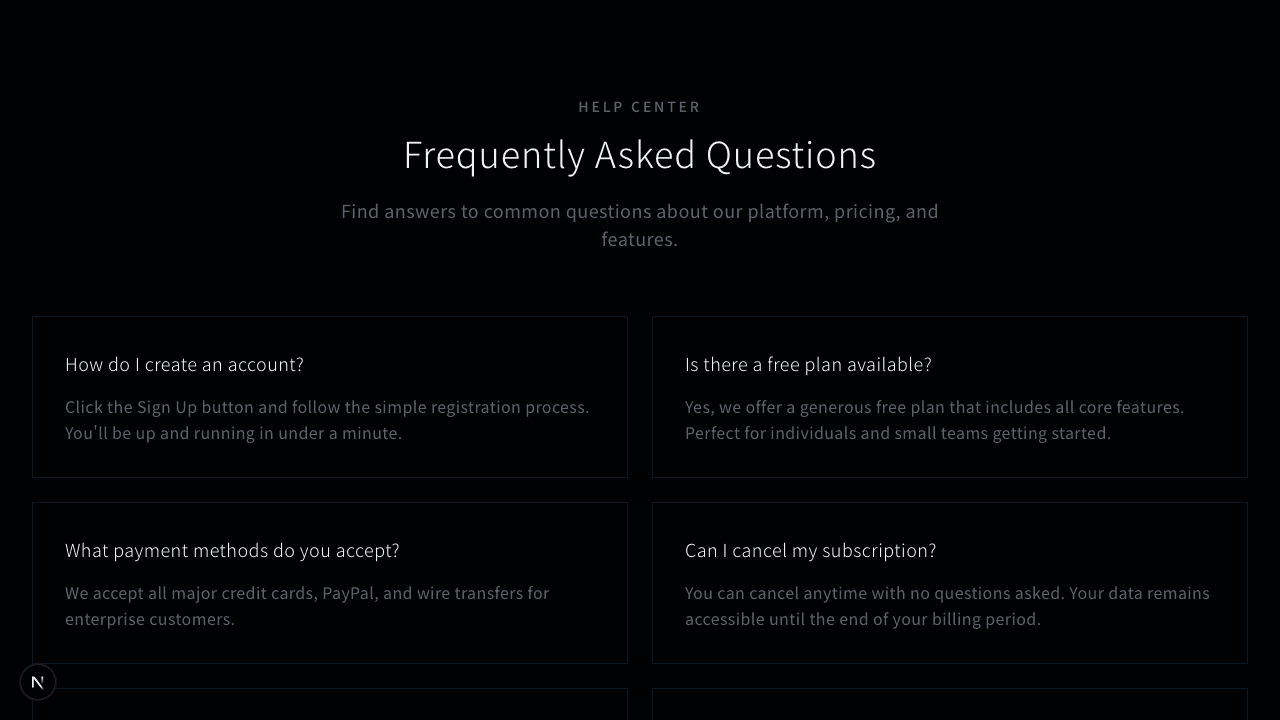Open "What payment methods do you accept?" question
The width and height of the screenshot is (1280, 720).
point(232,551)
